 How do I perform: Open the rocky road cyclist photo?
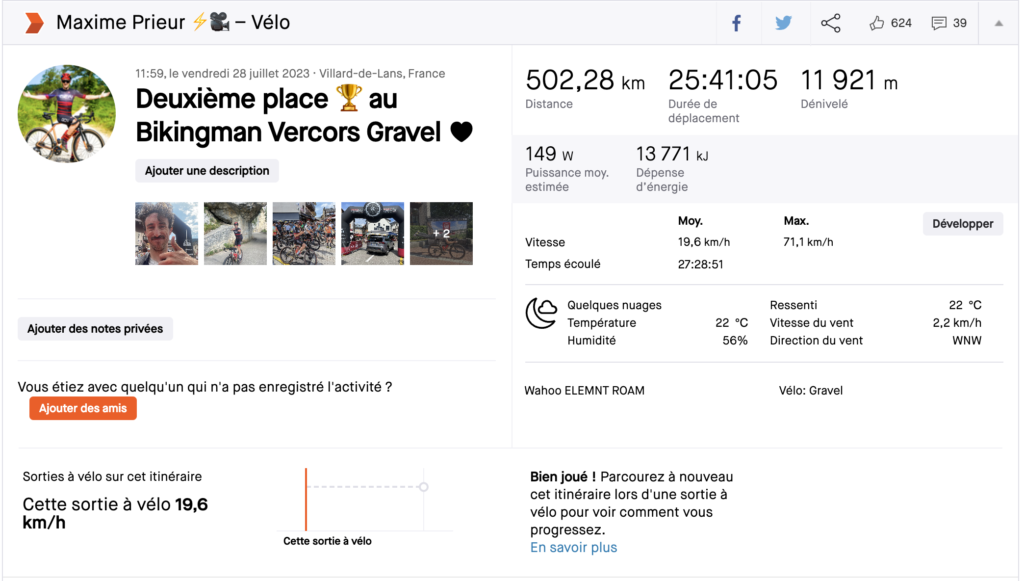235,234
